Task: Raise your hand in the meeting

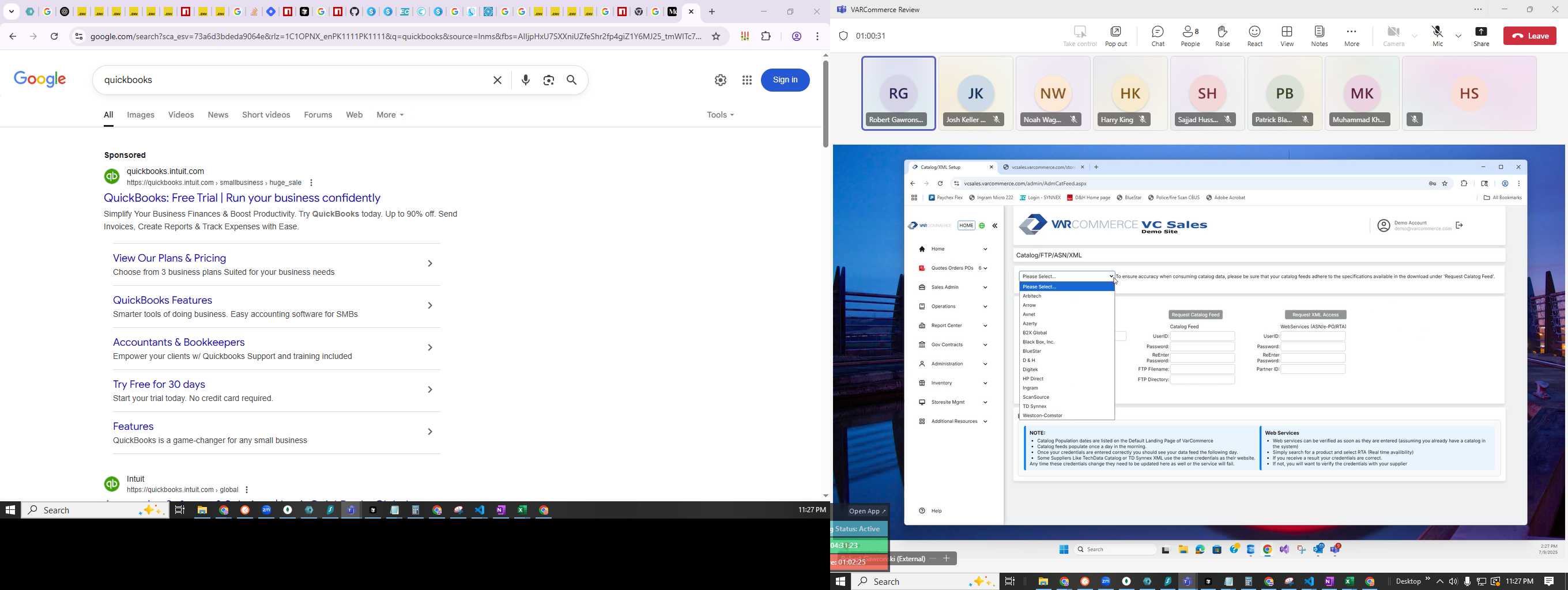Action: coord(1222,36)
